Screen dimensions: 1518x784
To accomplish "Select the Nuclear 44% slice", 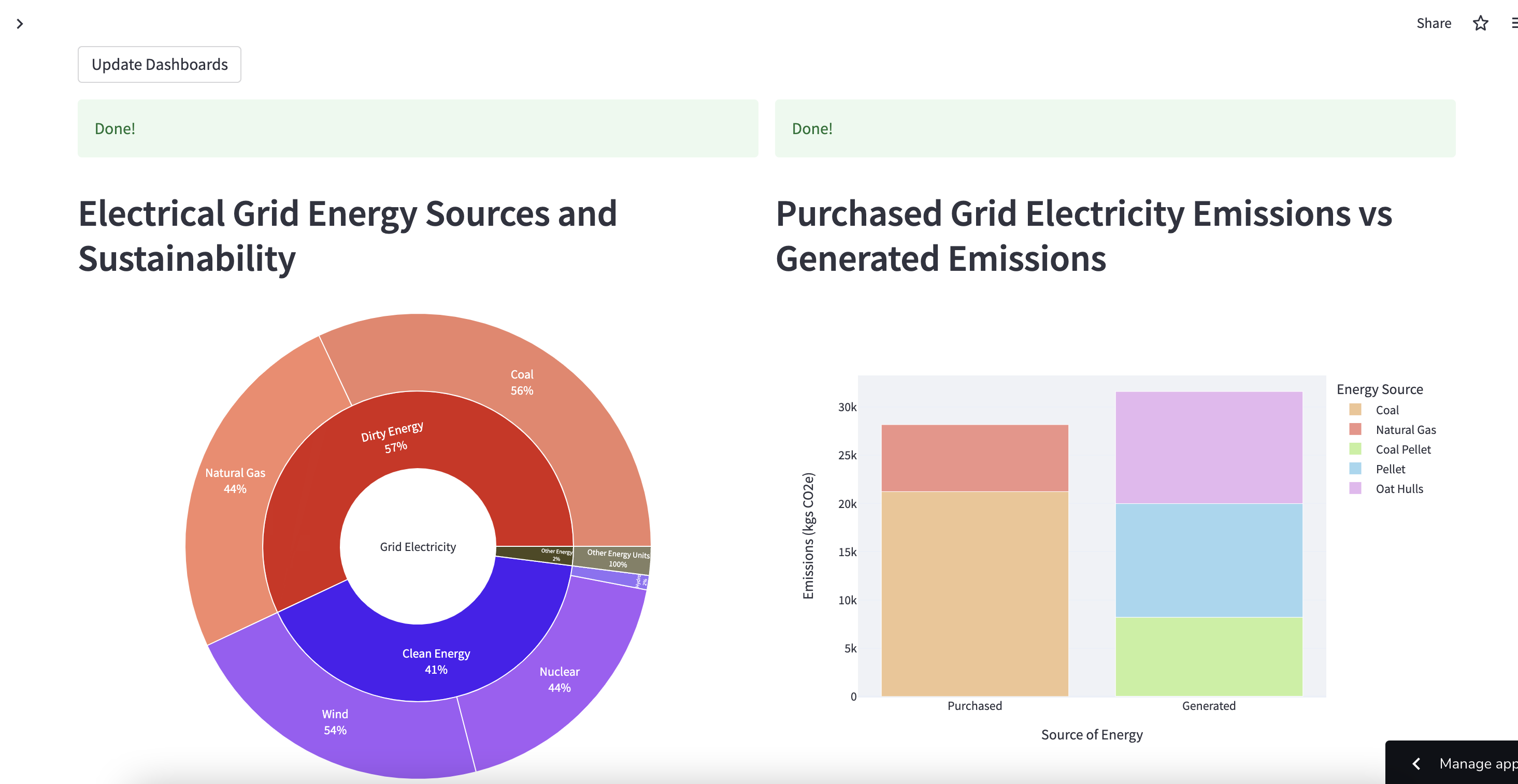I will [x=558, y=679].
